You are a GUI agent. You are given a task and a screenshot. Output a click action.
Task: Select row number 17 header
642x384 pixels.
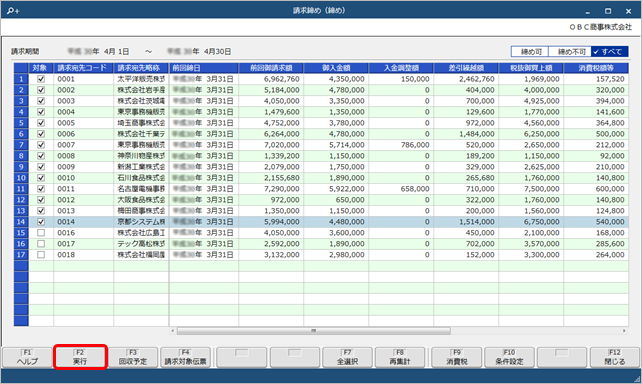point(21,255)
